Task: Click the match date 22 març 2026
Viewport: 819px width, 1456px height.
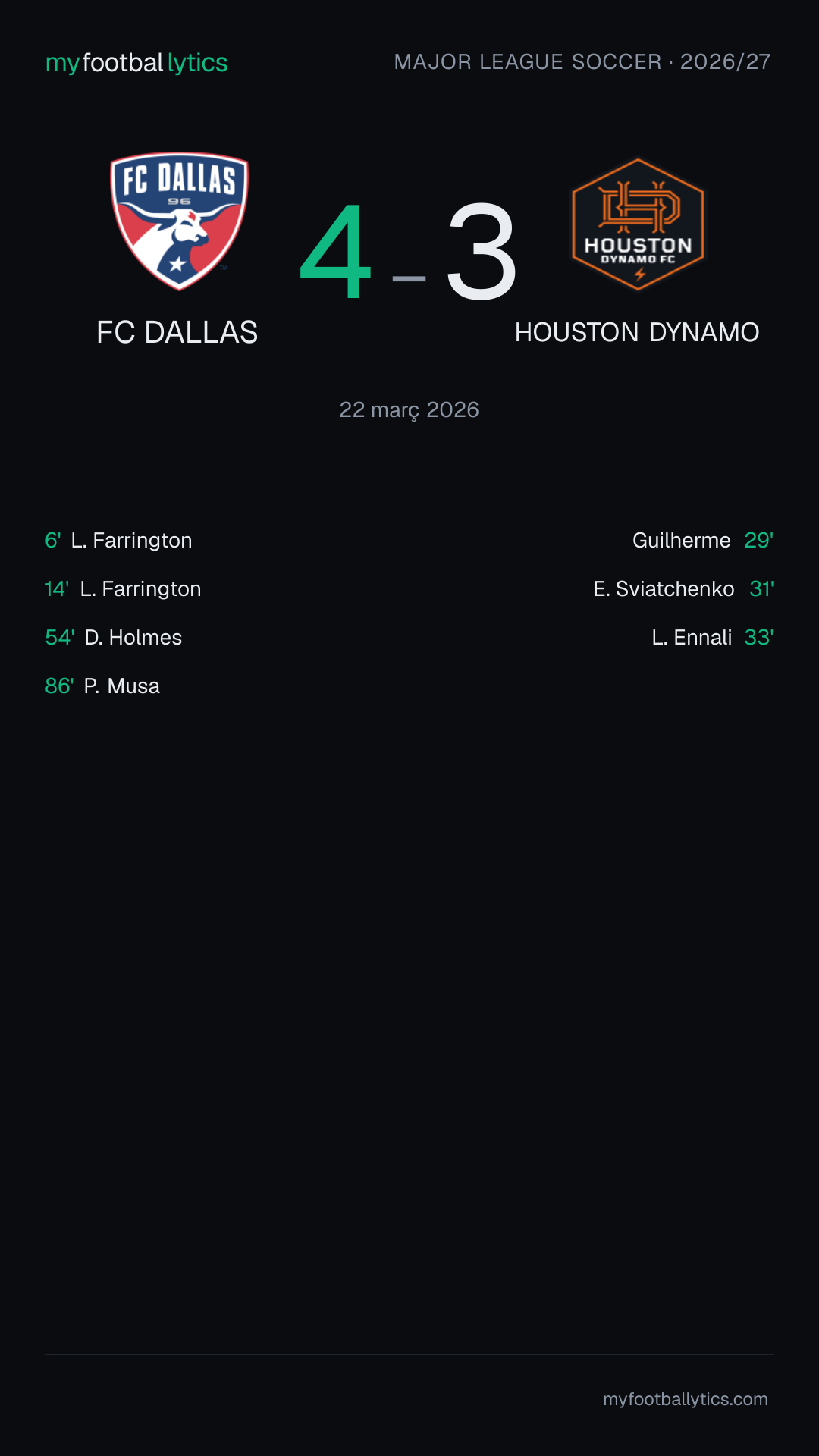Action: point(409,410)
